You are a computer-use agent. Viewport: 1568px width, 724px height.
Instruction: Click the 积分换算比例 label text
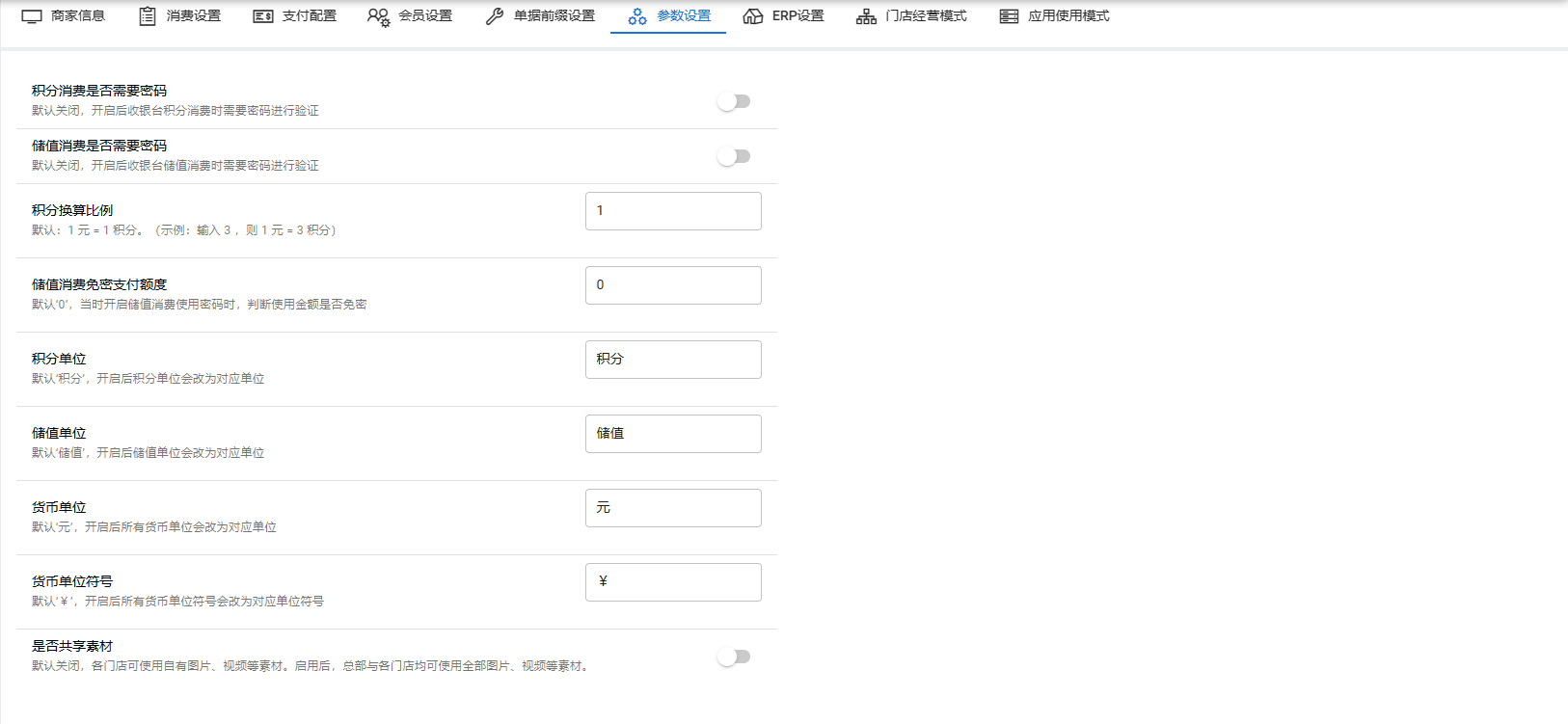click(72, 210)
